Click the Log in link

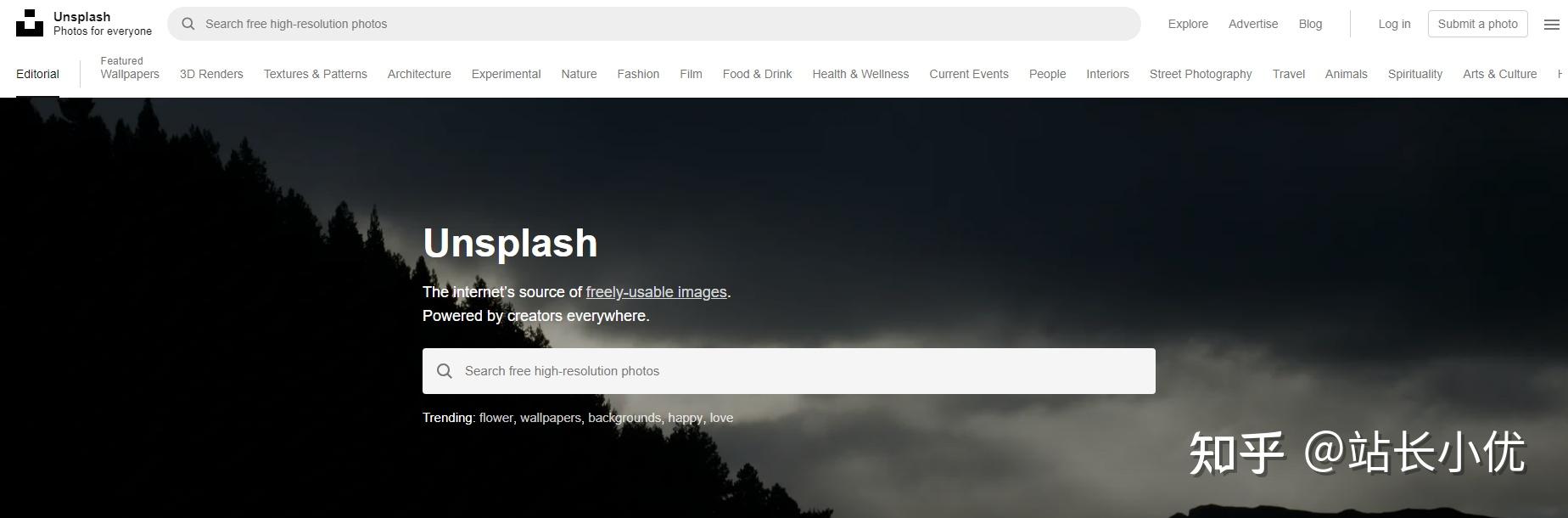[1394, 24]
